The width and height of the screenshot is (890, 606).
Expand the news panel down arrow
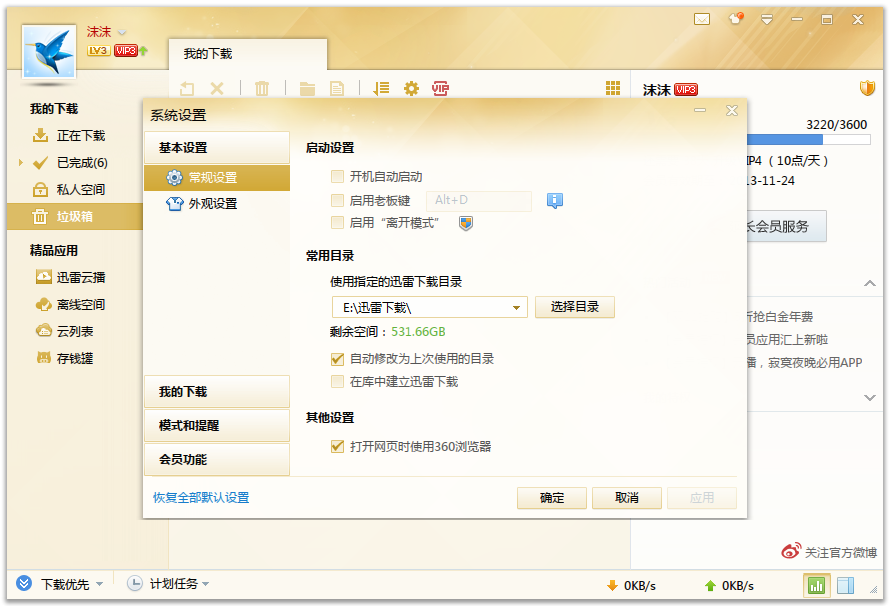tap(869, 398)
